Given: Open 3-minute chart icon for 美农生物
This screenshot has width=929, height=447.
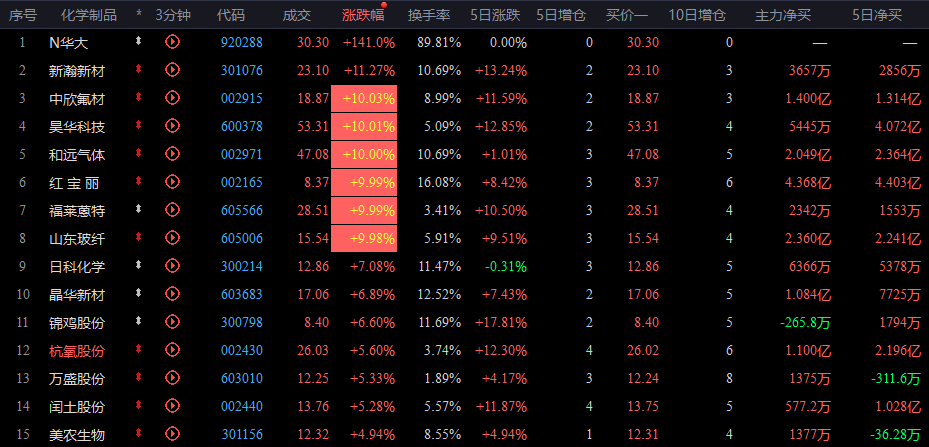Looking at the screenshot, I should coord(172,434).
